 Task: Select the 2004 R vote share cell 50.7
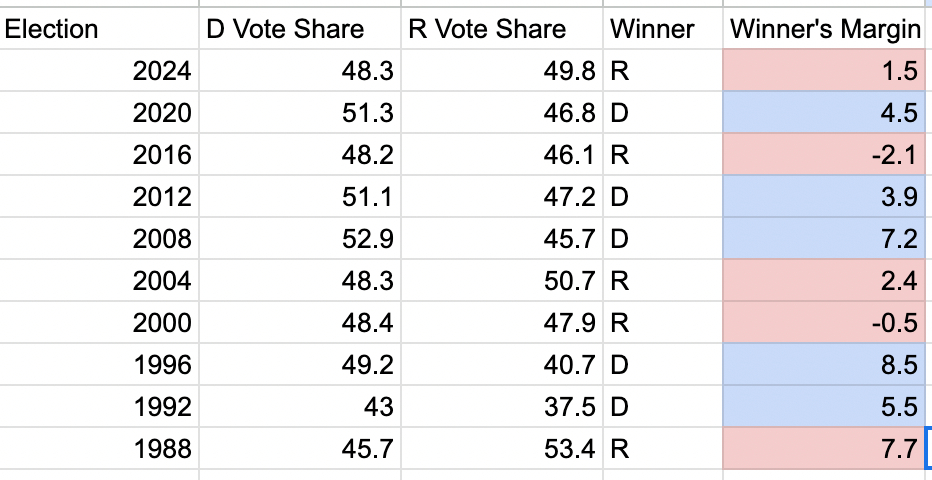point(502,281)
